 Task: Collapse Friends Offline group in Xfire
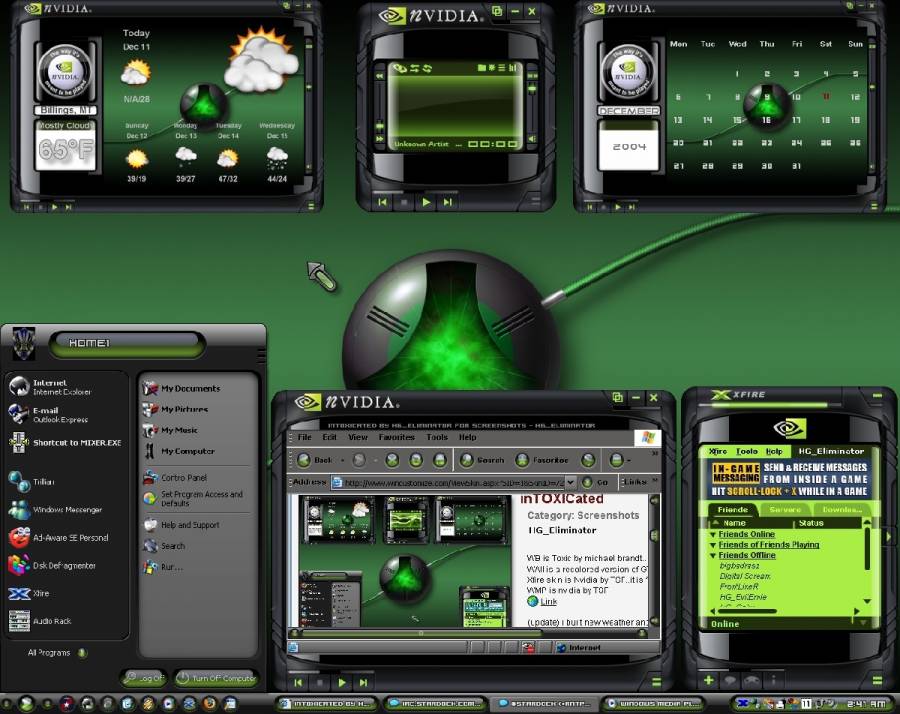tap(713, 556)
